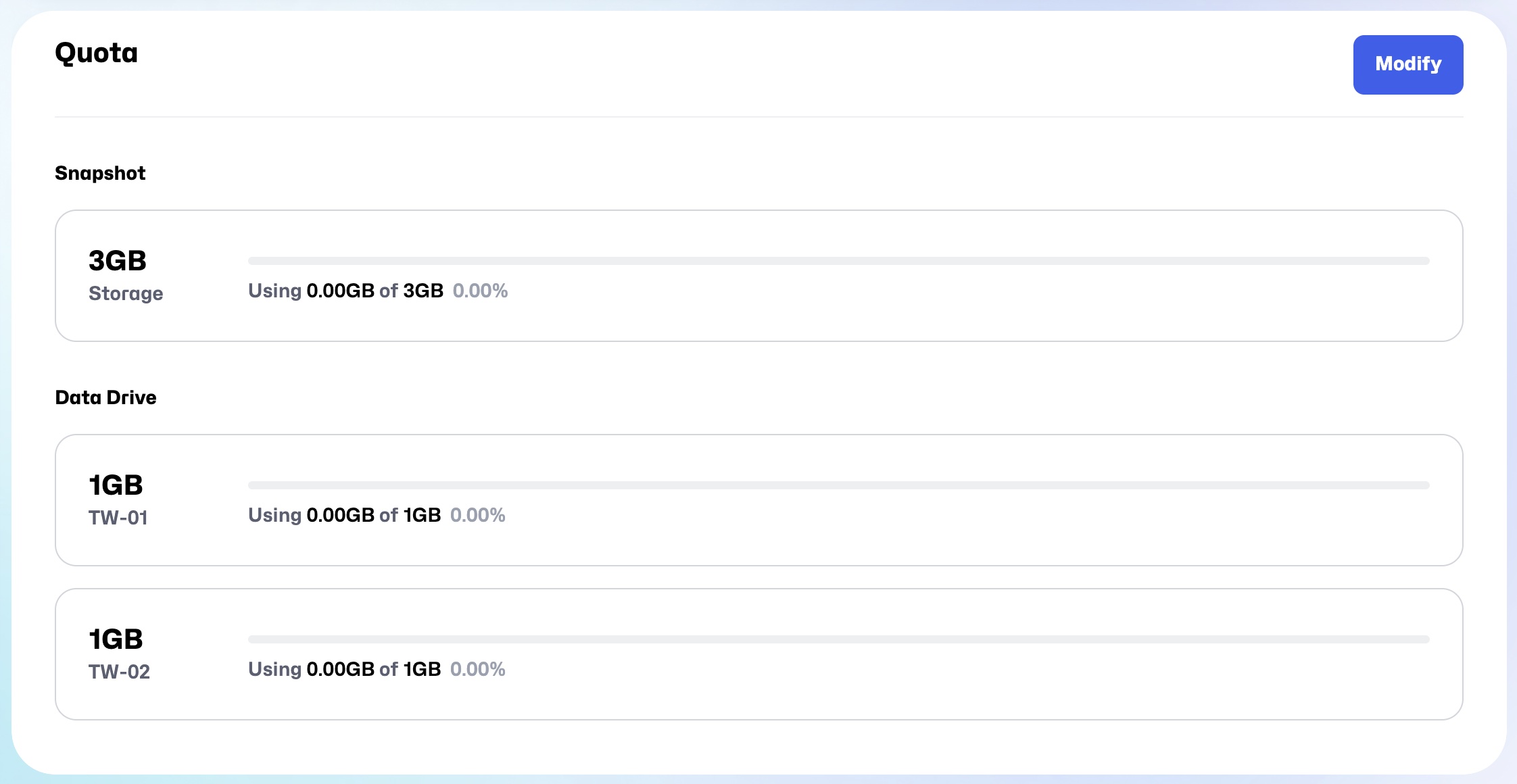Click the 0.00% value in Snapshot card
Image resolution: width=1517 pixels, height=784 pixels.
click(x=480, y=291)
